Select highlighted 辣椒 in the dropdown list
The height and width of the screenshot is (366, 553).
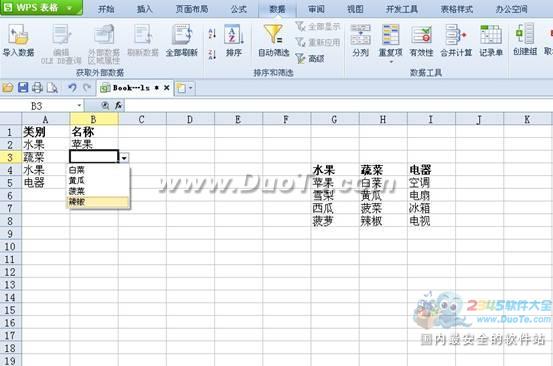[x=98, y=202]
